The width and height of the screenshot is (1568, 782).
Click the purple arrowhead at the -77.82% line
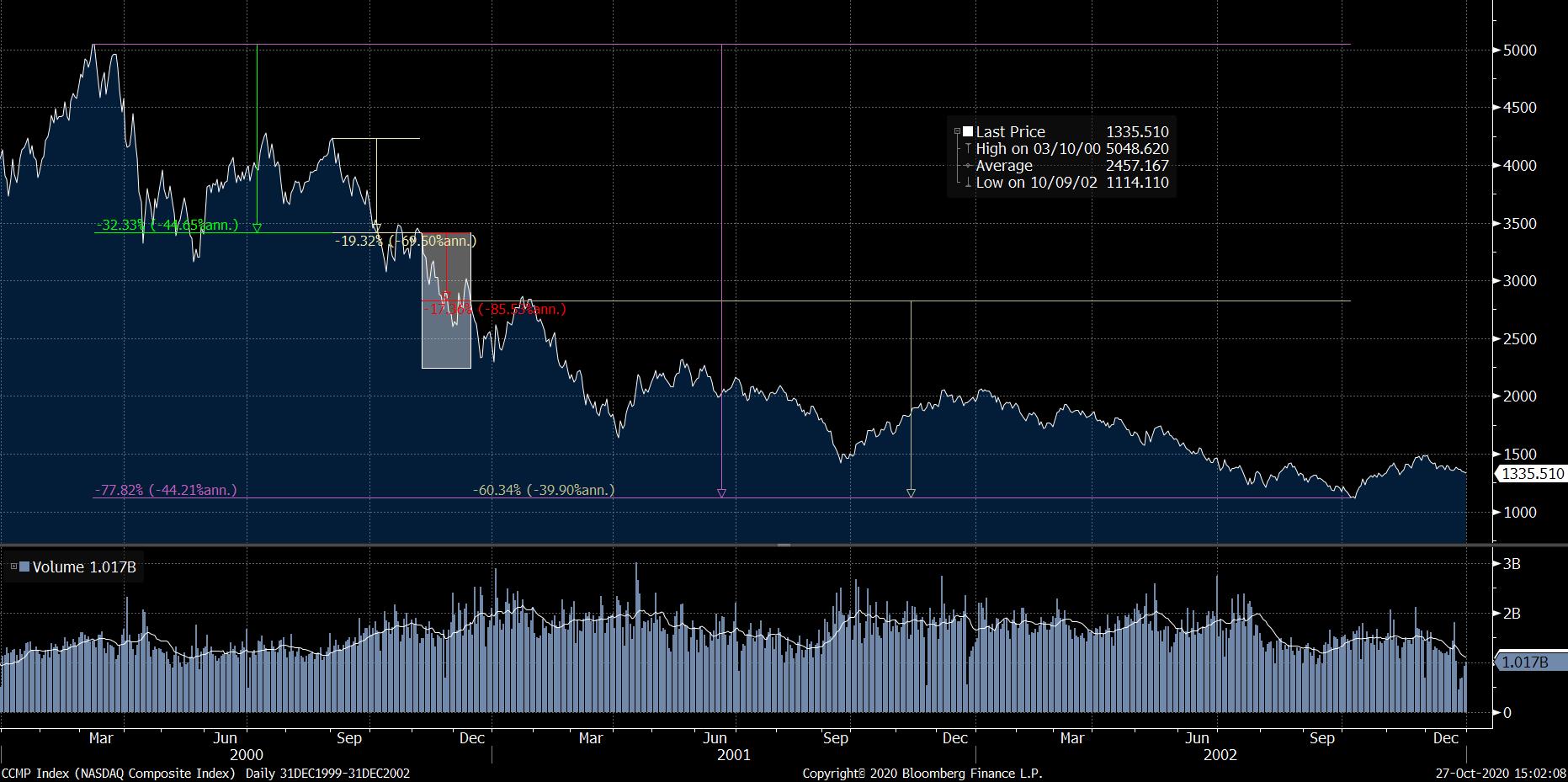coord(721,492)
